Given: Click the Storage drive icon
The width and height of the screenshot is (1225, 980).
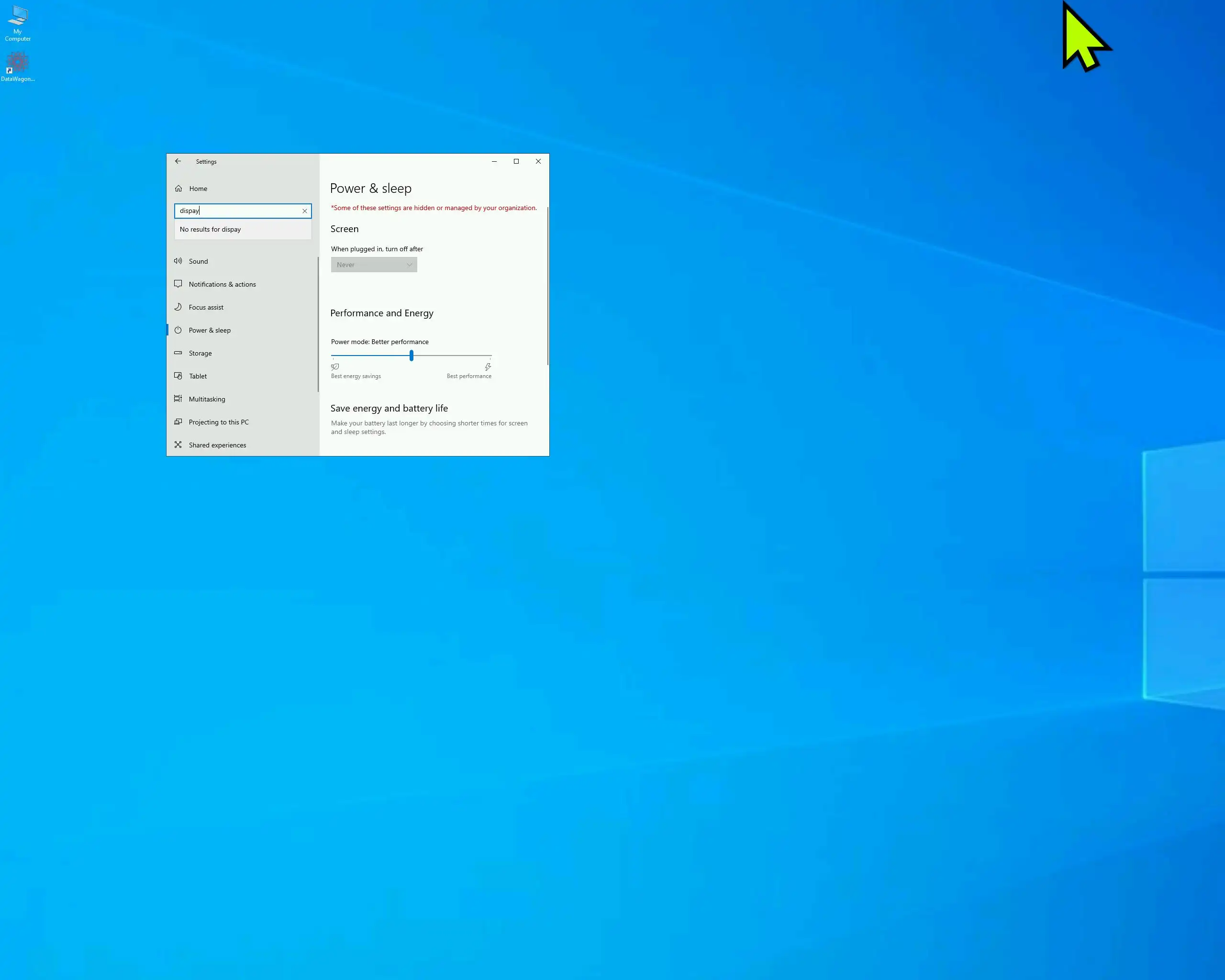Looking at the screenshot, I should click(178, 353).
